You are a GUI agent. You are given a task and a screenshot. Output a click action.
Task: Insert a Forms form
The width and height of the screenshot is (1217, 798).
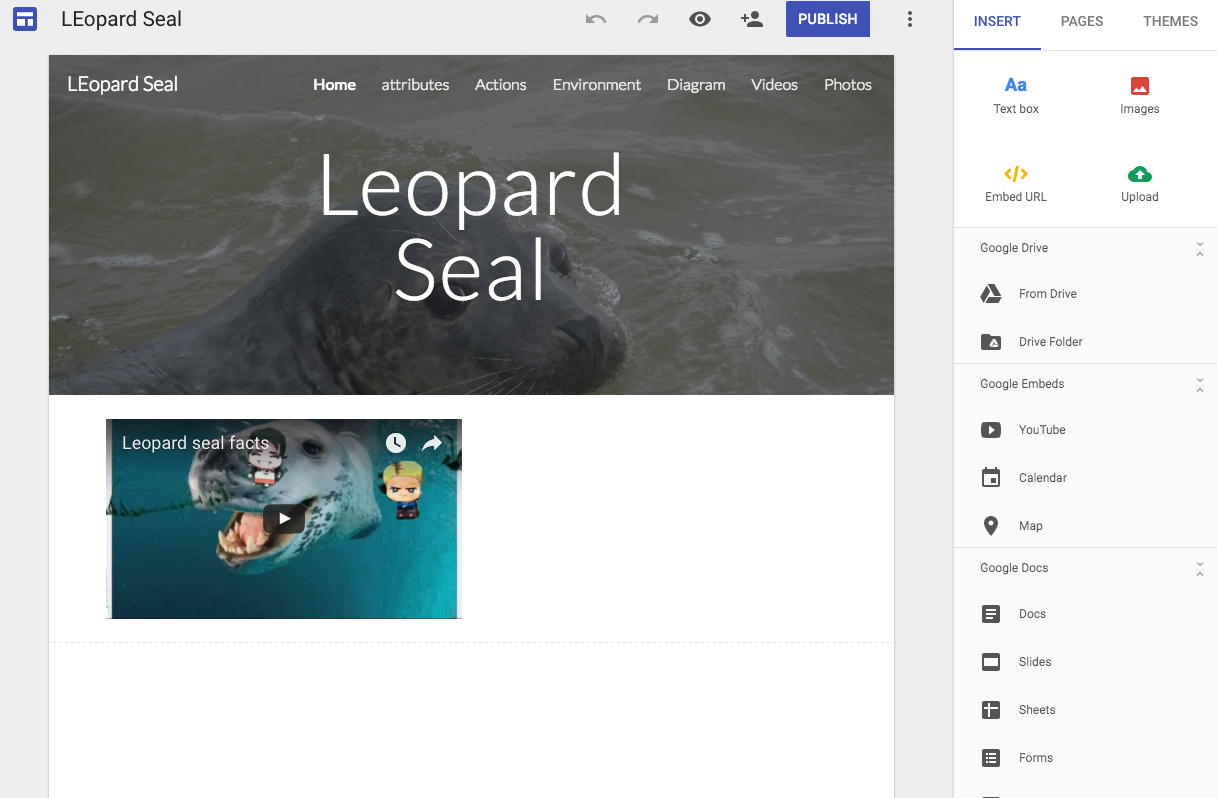(x=1085, y=758)
